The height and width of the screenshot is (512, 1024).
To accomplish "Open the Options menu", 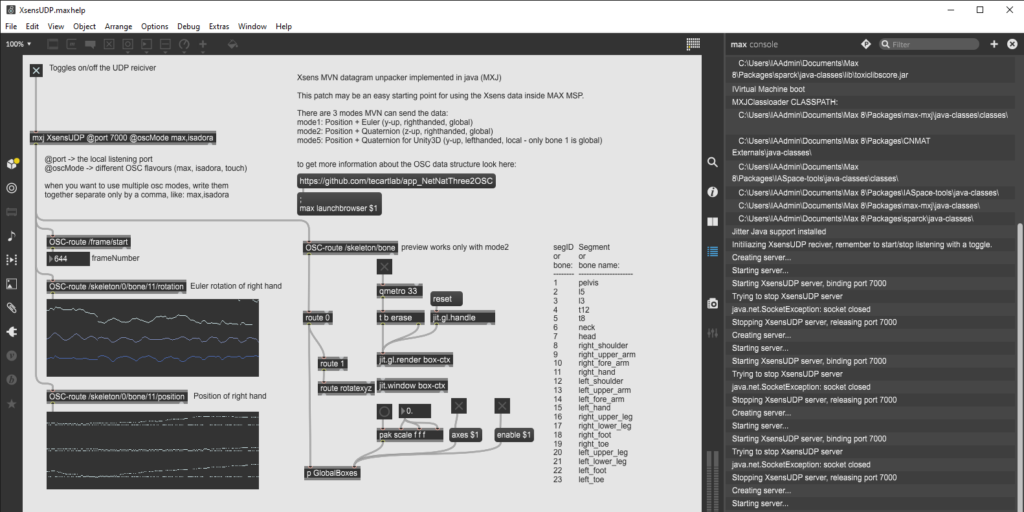I will click(x=155, y=26).
